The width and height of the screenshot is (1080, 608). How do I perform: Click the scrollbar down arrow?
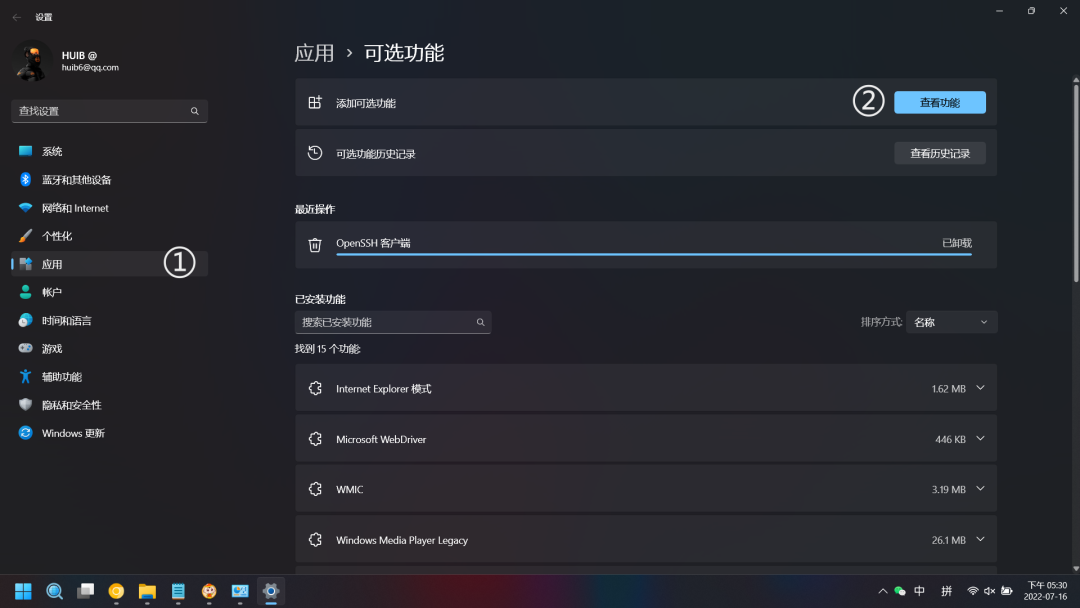coord(1076,569)
